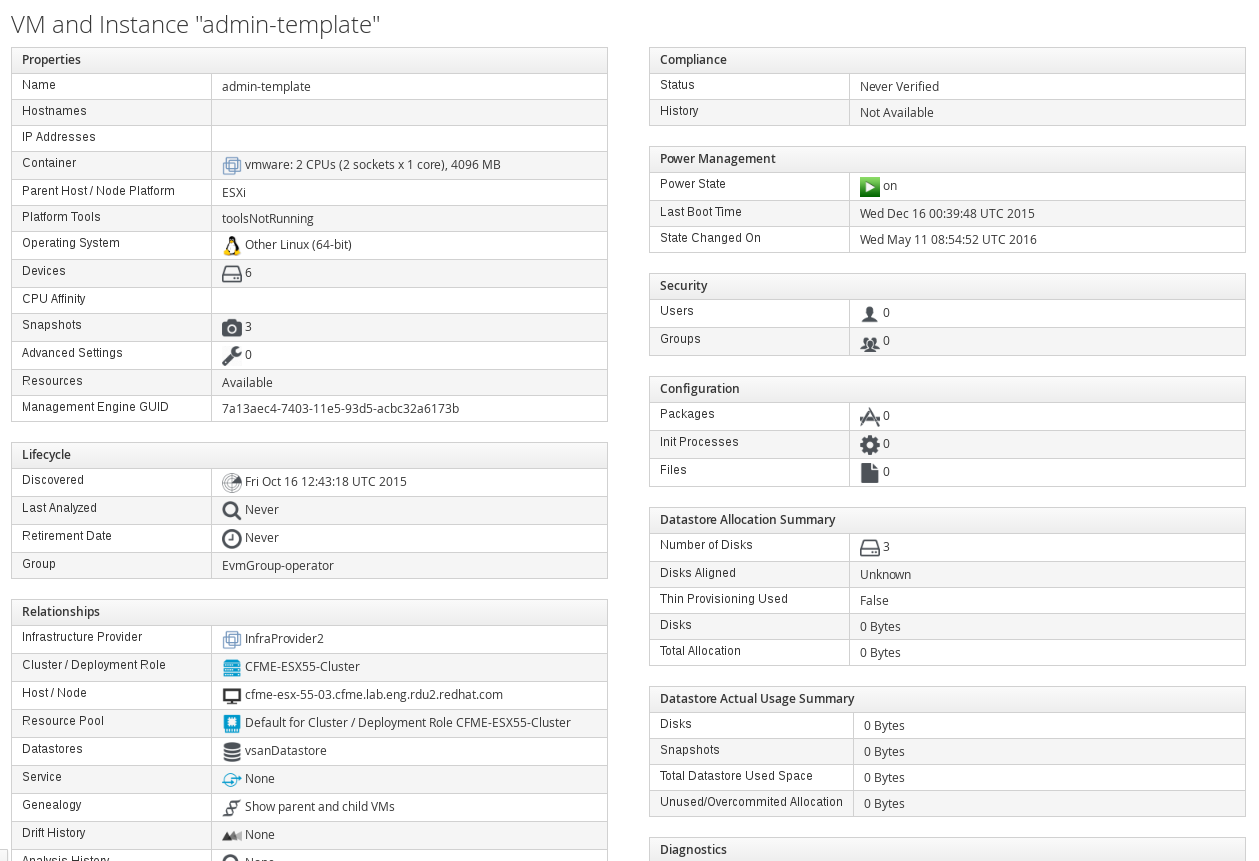Click the toolsNotRunning value

(x=268, y=219)
